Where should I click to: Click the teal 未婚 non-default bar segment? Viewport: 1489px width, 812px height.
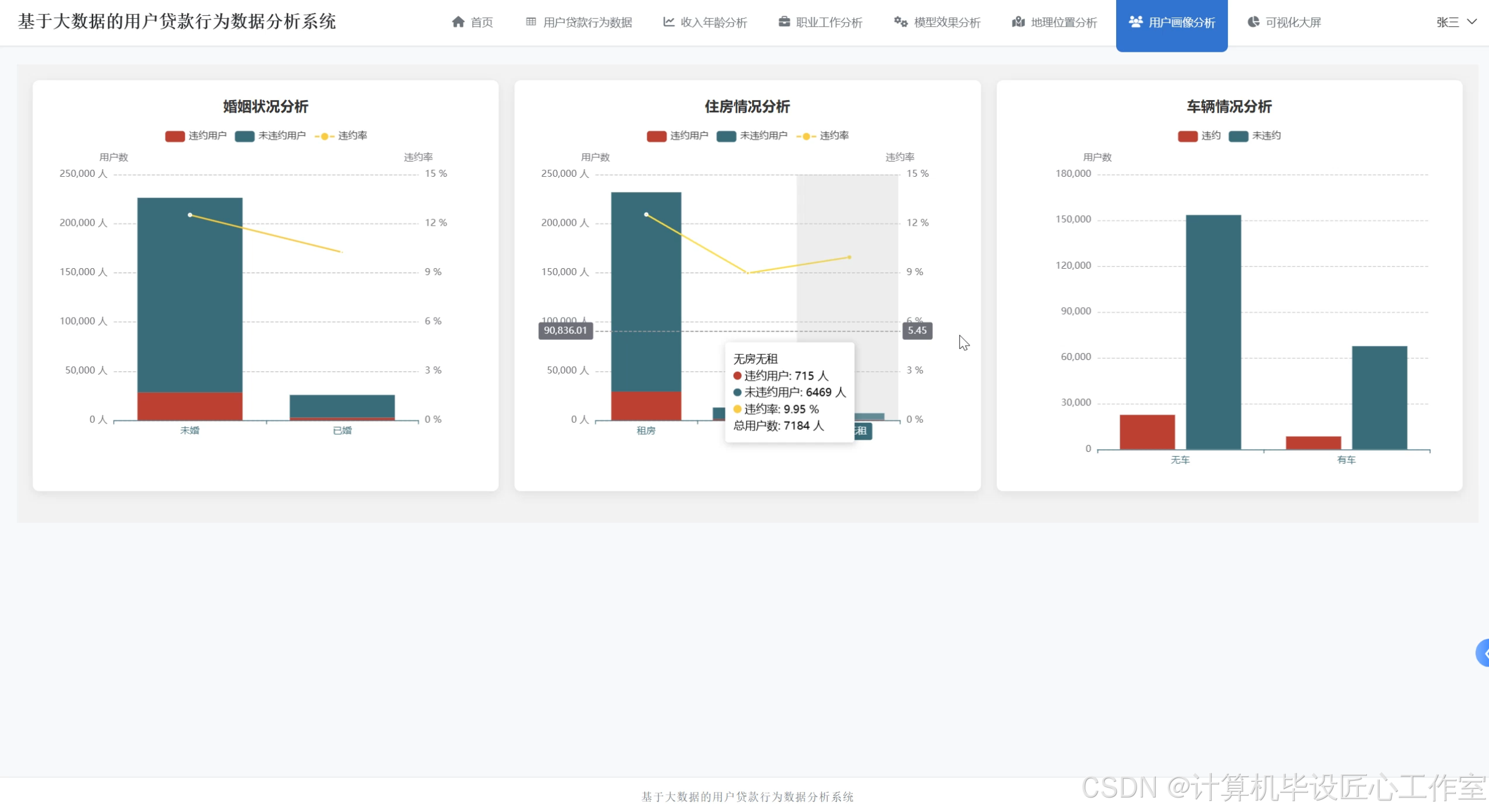pyautogui.click(x=190, y=295)
